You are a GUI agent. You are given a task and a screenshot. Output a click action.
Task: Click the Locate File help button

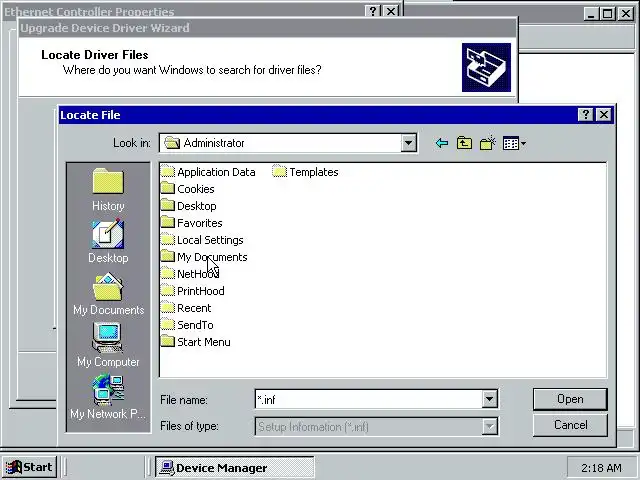[x=586, y=115]
